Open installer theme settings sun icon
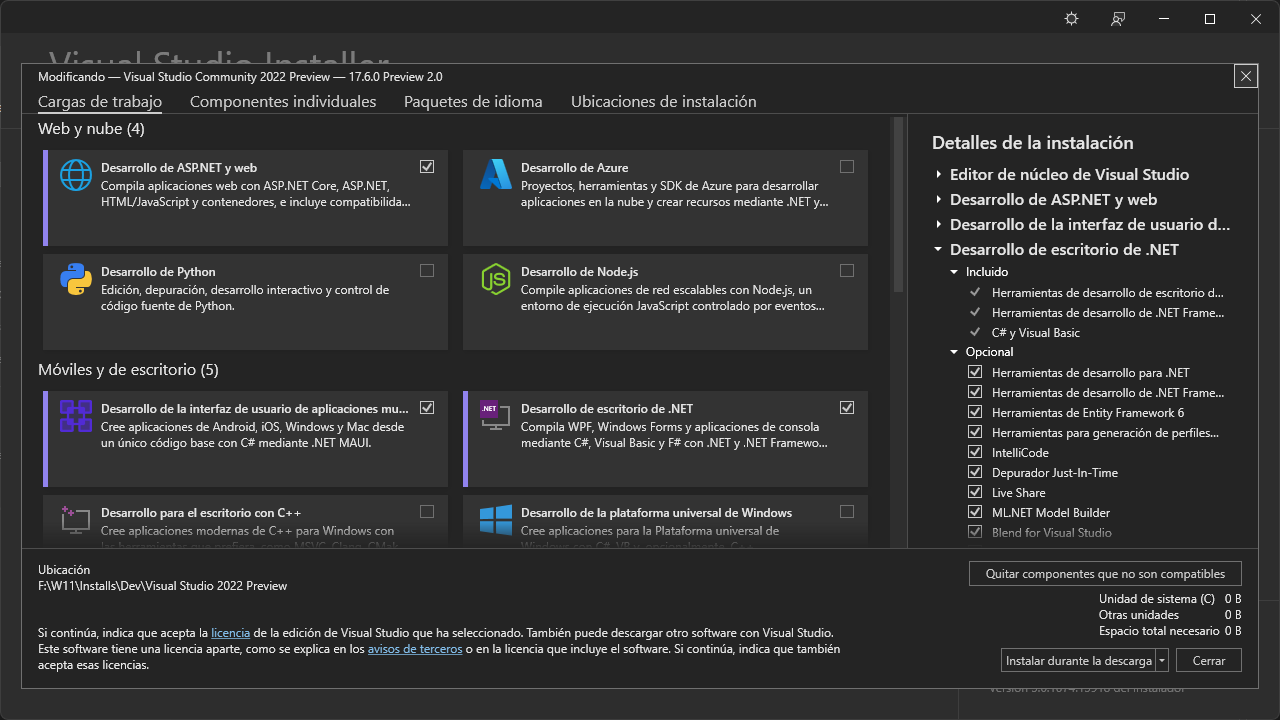 [x=1072, y=19]
